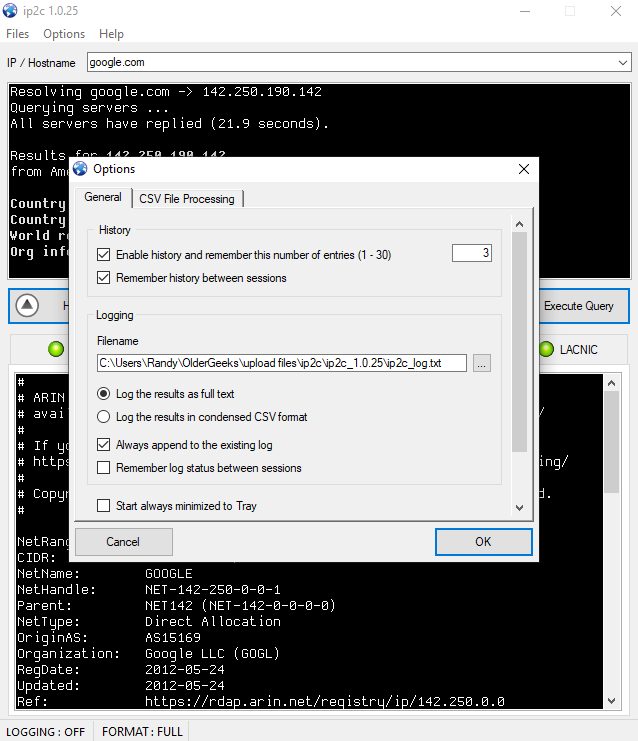
Task: Click the Google LLC (GOGL) organization text
Action: click(212, 654)
